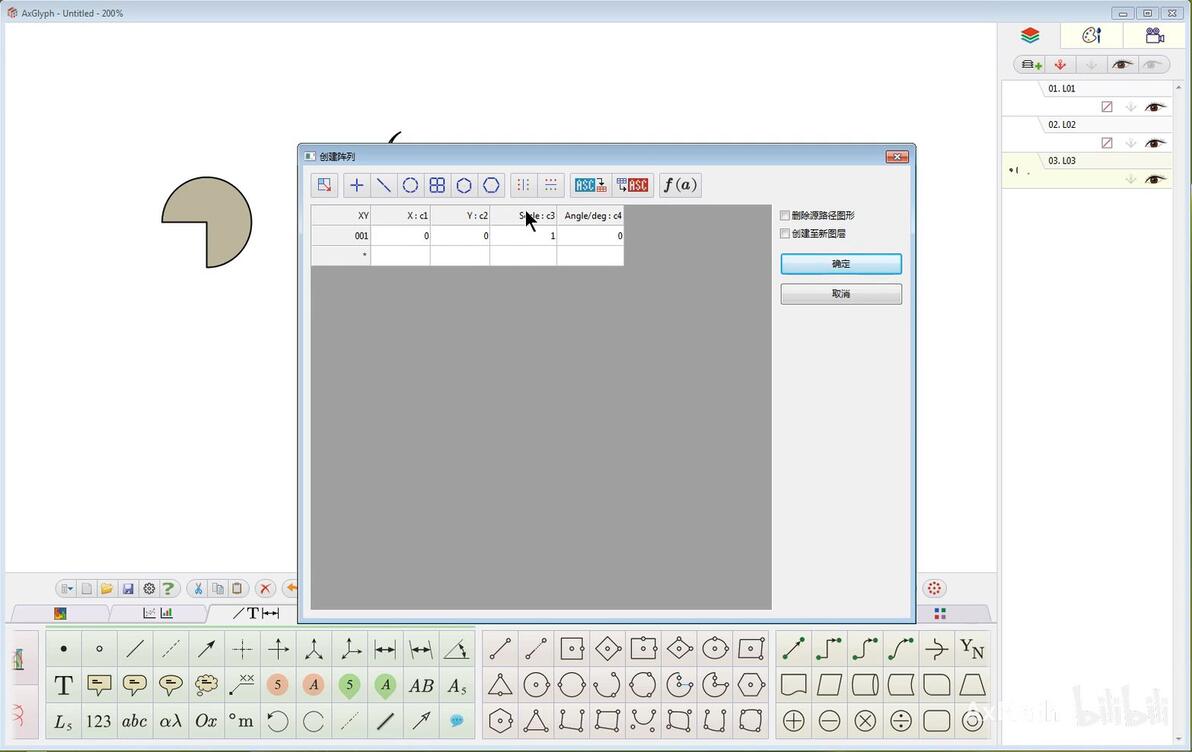Select the 123 numbering tool
This screenshot has width=1192, height=752.
coord(99,721)
